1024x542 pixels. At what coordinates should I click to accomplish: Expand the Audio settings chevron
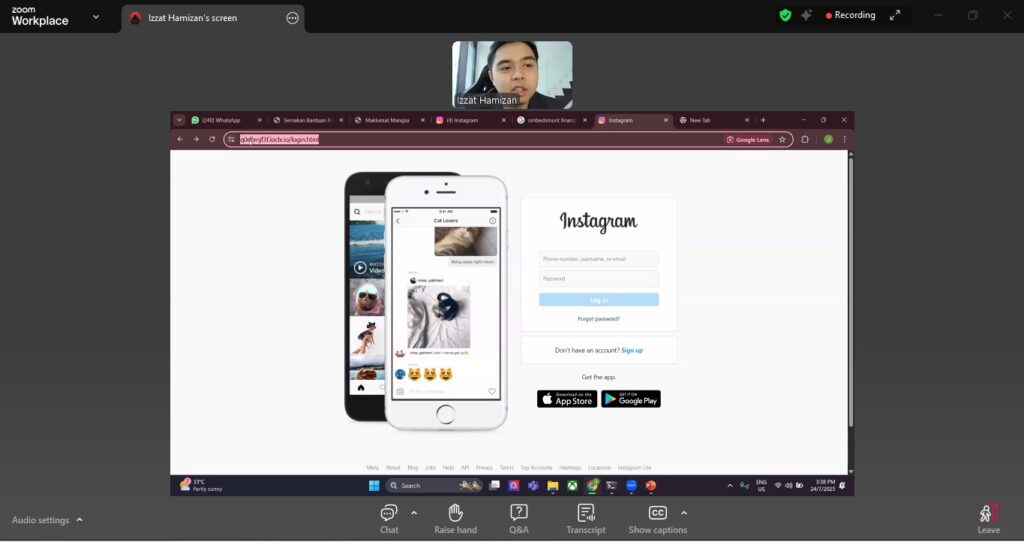click(x=80, y=520)
